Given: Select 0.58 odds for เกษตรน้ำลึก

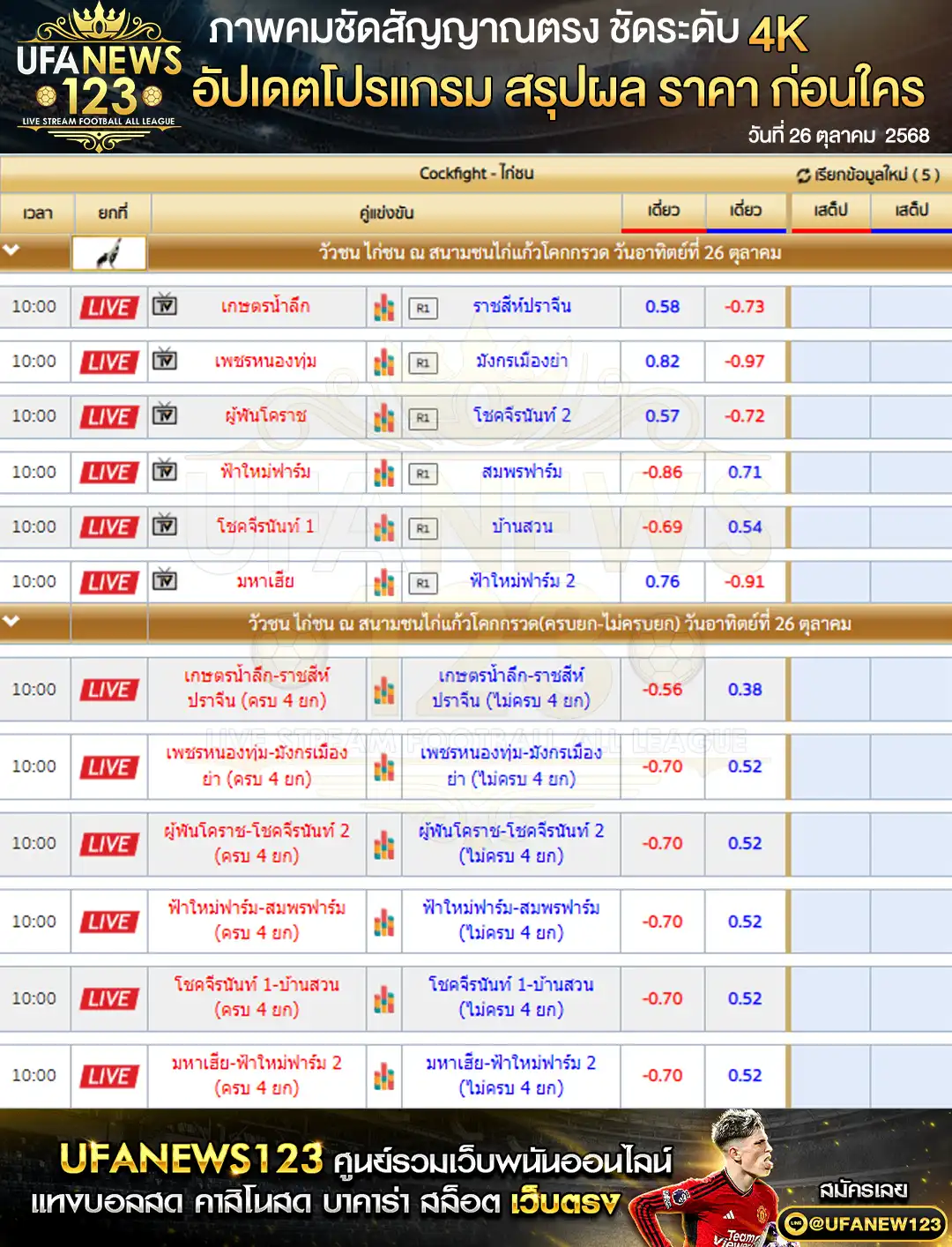Looking at the screenshot, I should pos(662,307).
